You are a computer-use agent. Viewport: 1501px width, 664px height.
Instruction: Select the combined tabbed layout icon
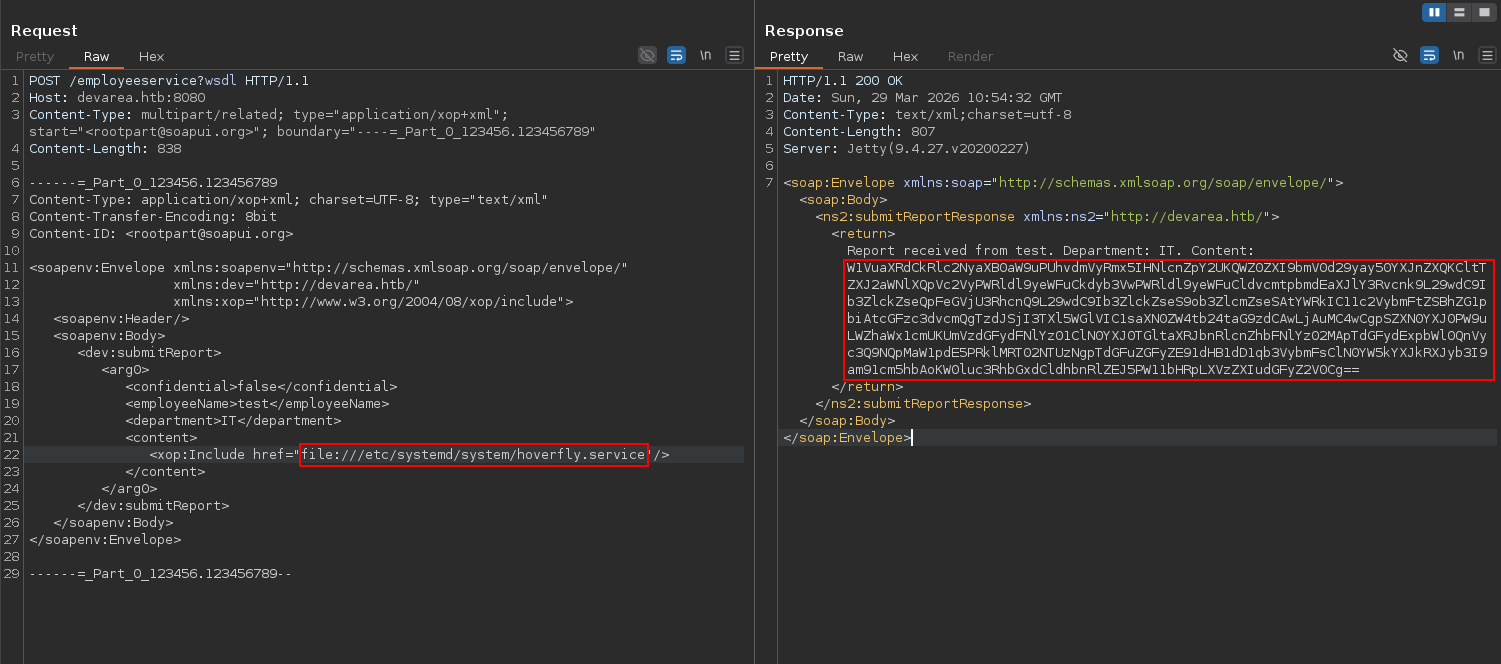tap(1483, 12)
